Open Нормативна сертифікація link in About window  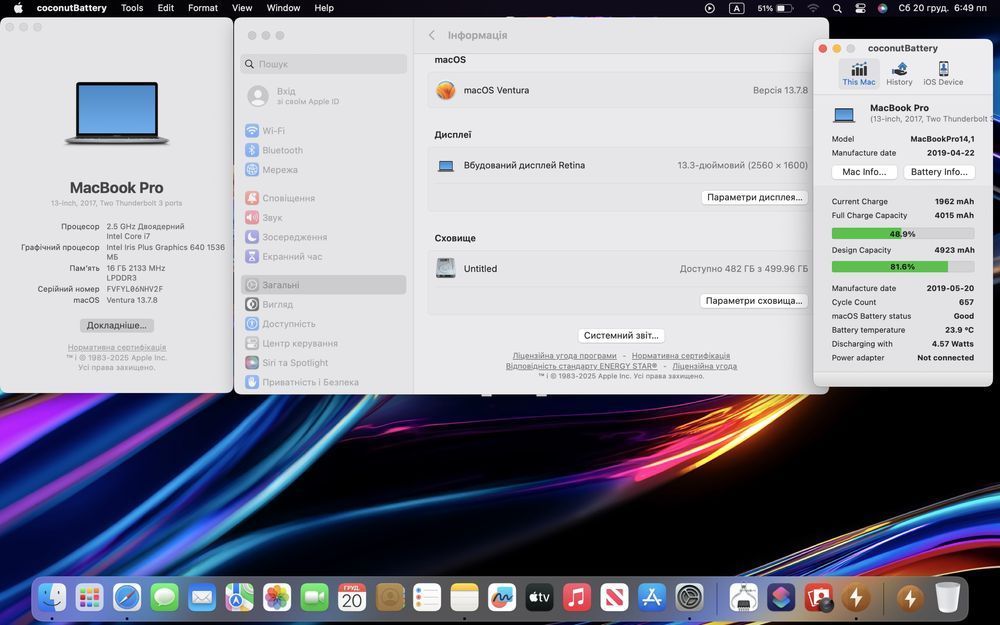click(117, 348)
